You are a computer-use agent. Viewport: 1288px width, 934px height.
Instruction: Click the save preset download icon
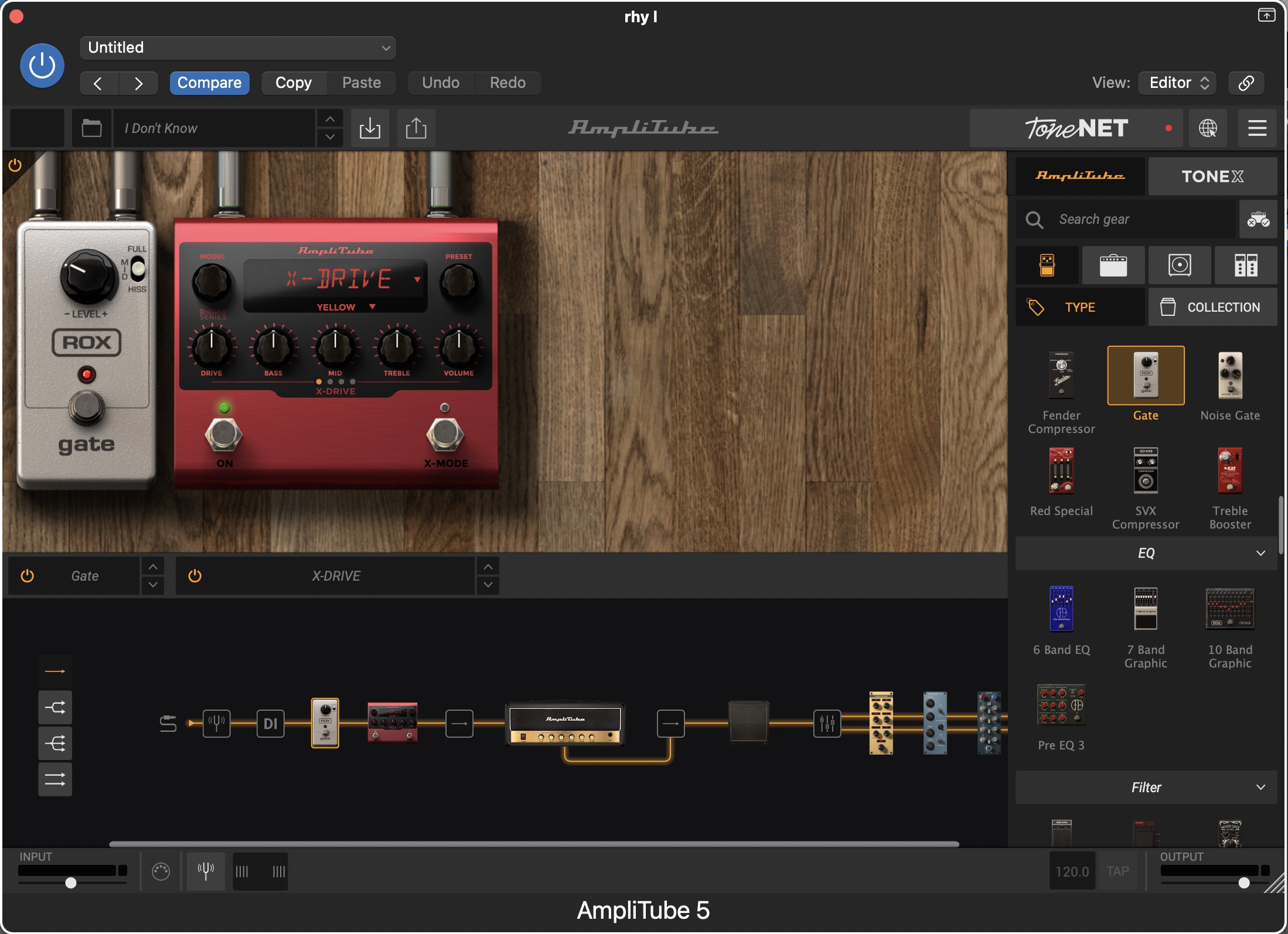point(370,128)
